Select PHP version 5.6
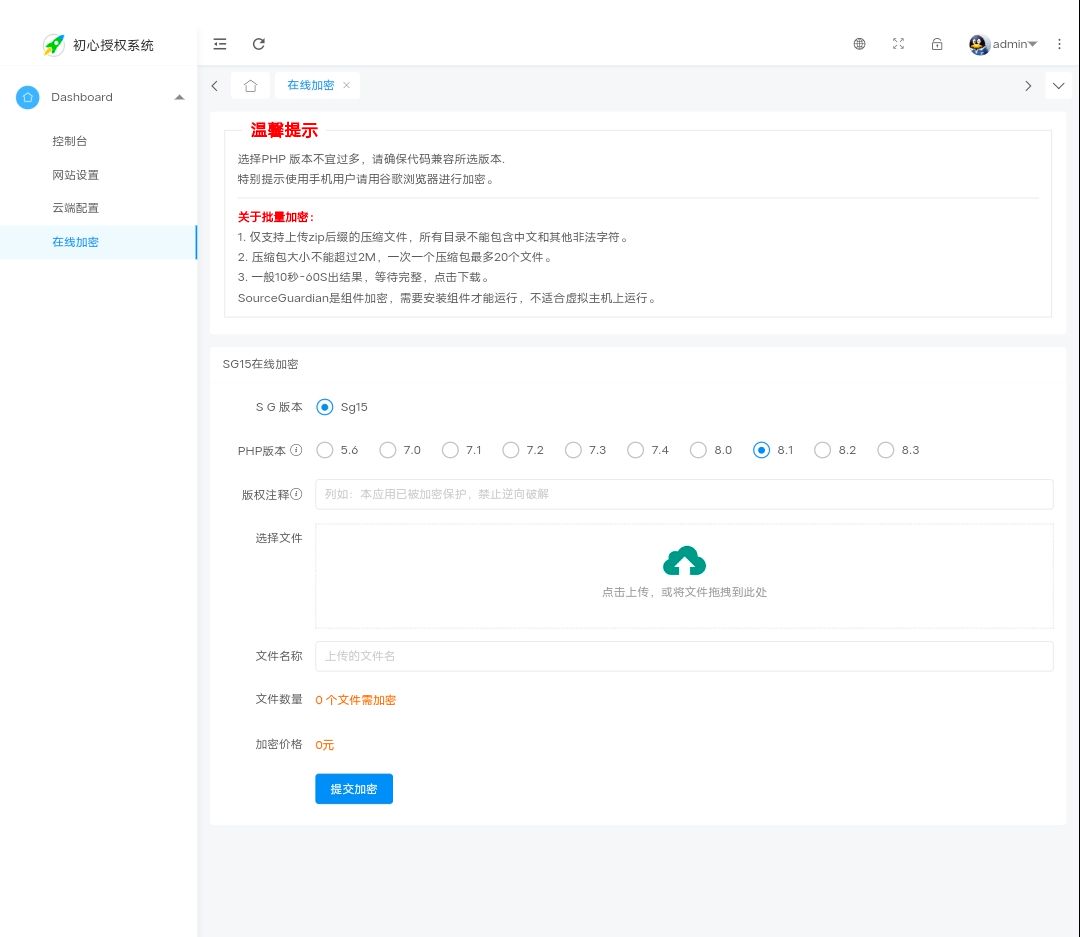 324,450
